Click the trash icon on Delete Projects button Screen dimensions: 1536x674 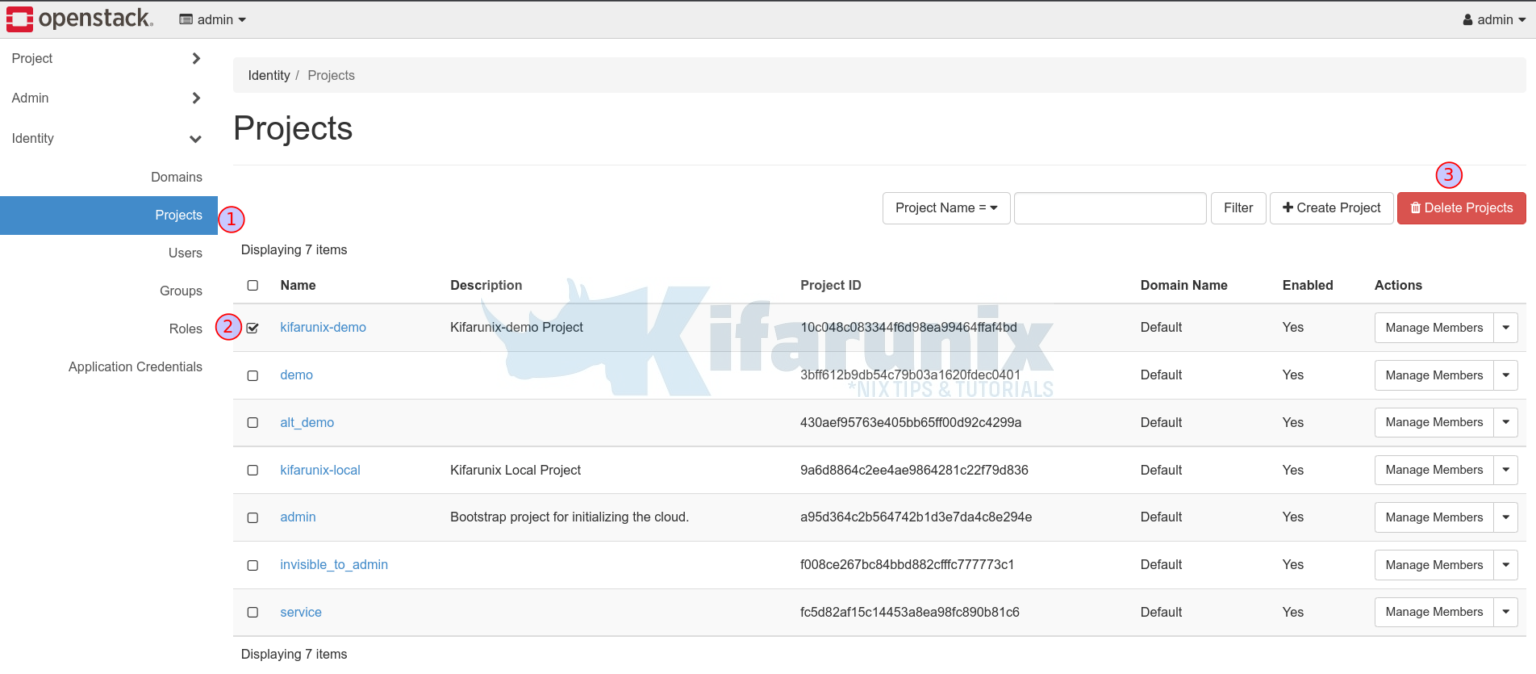click(x=1416, y=208)
